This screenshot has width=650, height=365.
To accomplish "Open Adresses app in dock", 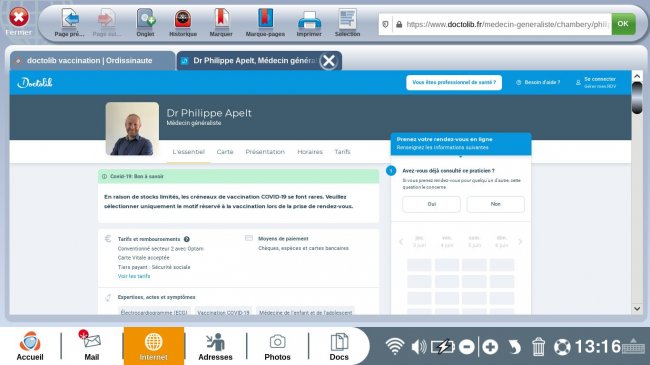I will click(215, 346).
